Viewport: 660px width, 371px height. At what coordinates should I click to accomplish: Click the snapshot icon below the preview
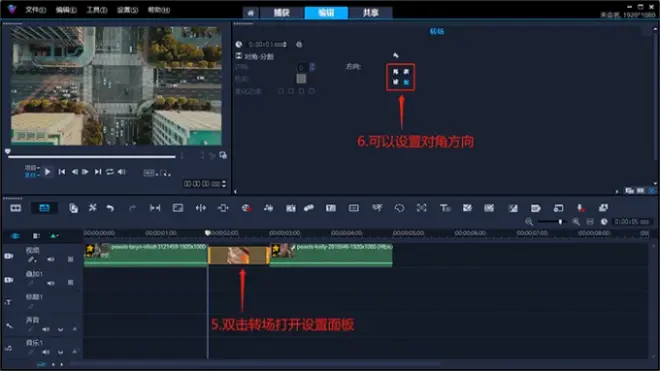[x=223, y=155]
